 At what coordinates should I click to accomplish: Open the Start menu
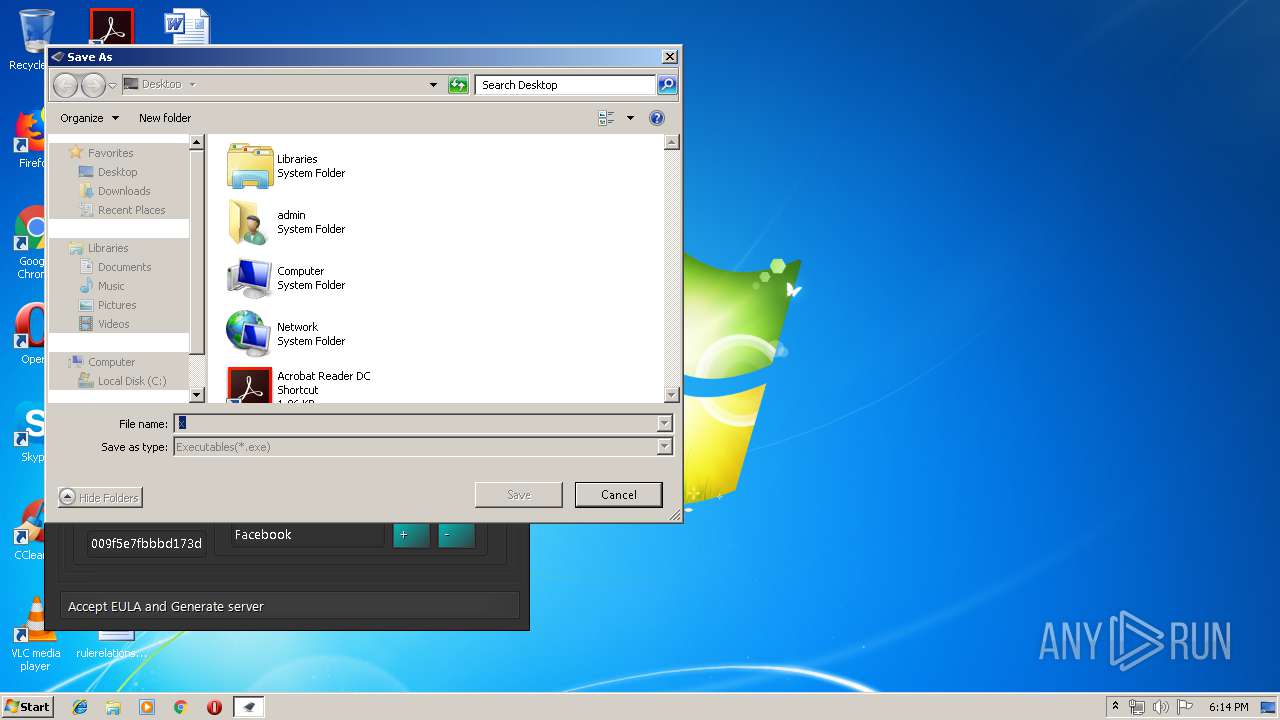point(27,707)
